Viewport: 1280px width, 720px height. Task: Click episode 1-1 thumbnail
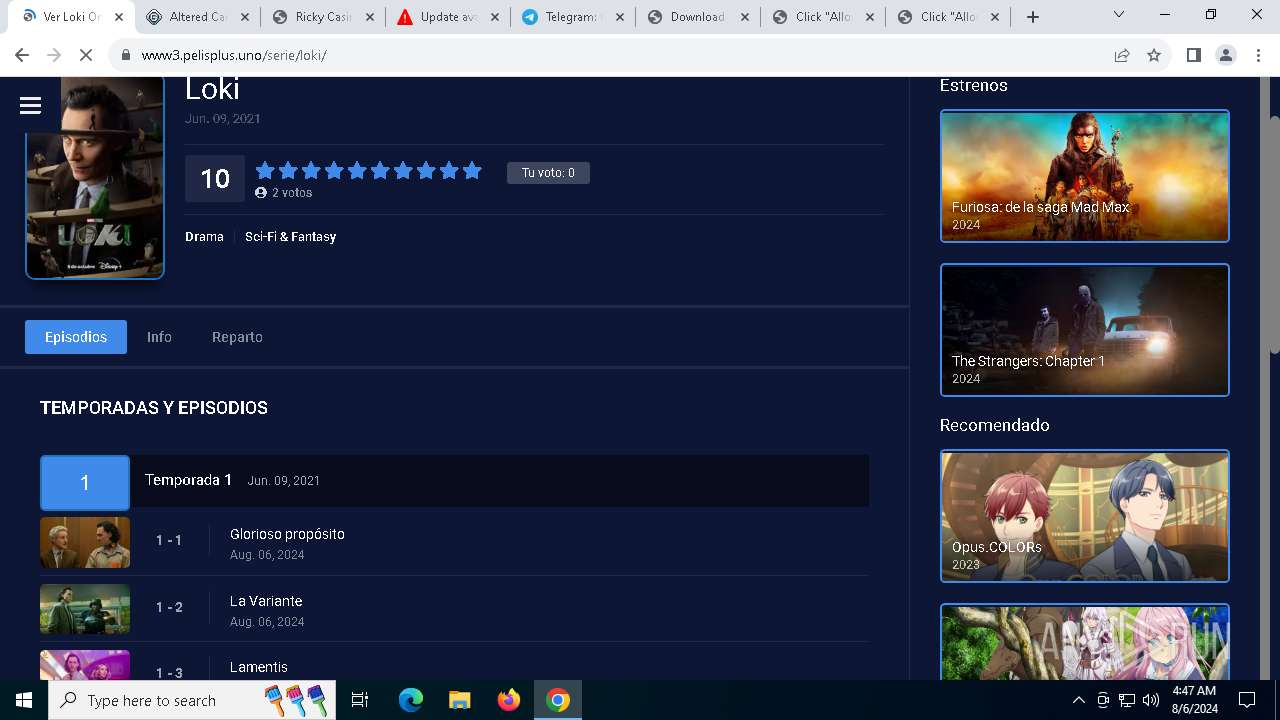click(85, 542)
